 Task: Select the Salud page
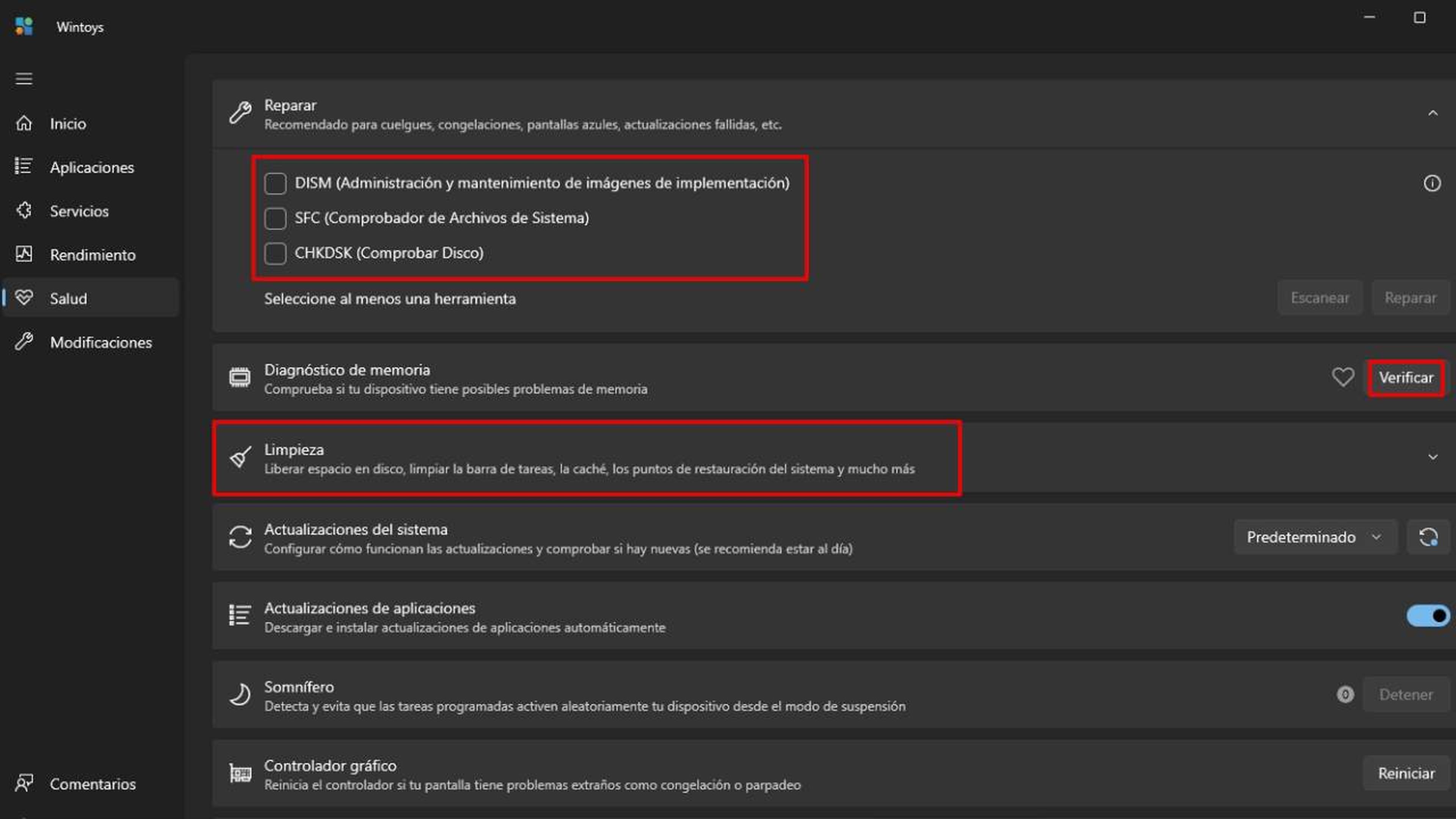click(91, 298)
